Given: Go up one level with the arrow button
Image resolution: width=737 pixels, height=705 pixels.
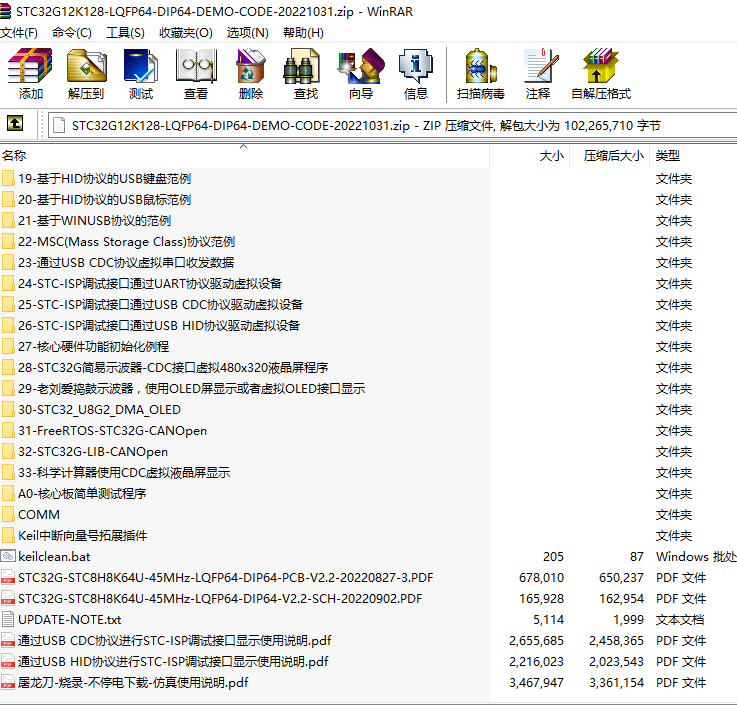Looking at the screenshot, I should 15,124.
